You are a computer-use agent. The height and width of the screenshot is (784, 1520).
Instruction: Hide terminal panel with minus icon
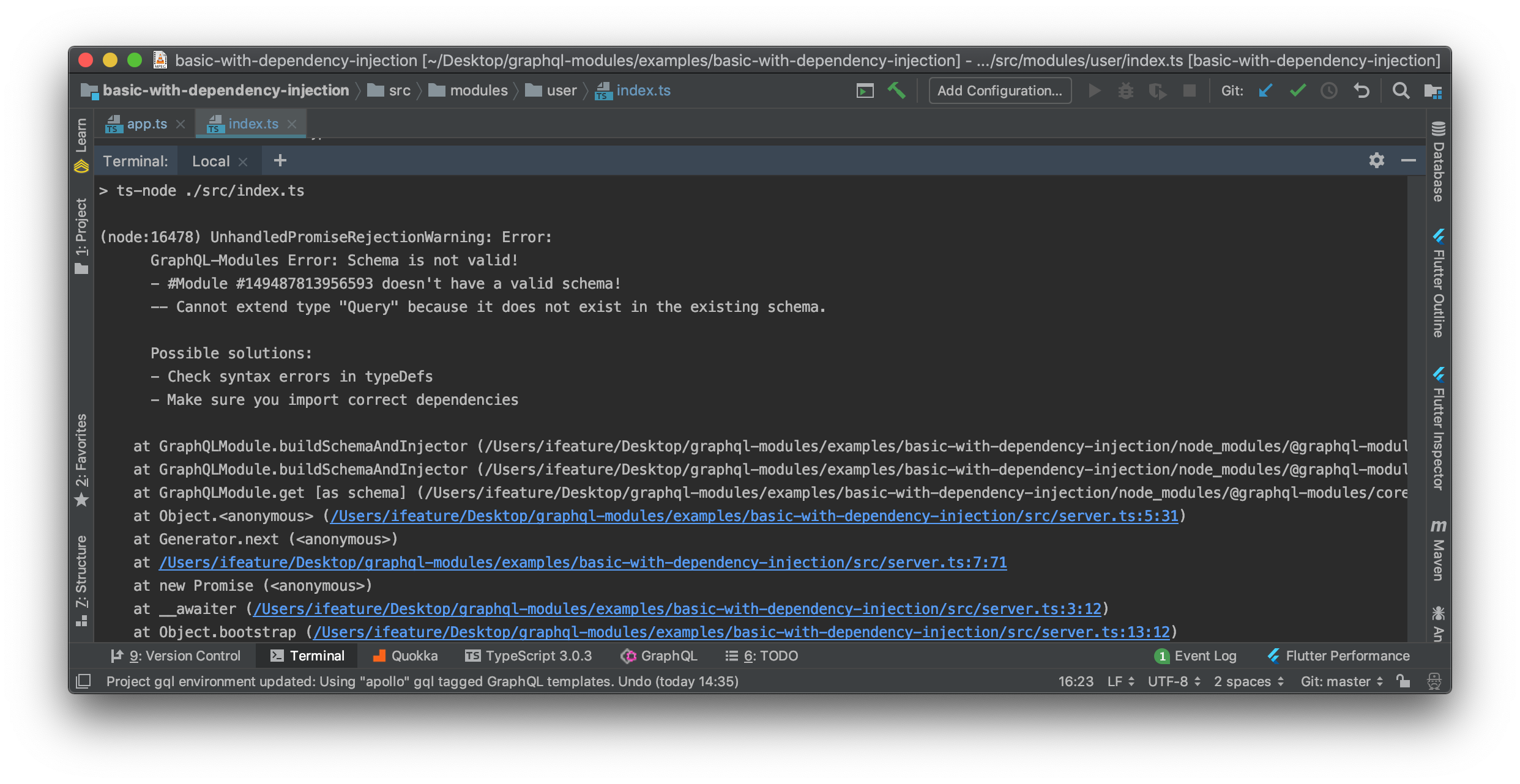[1408, 160]
